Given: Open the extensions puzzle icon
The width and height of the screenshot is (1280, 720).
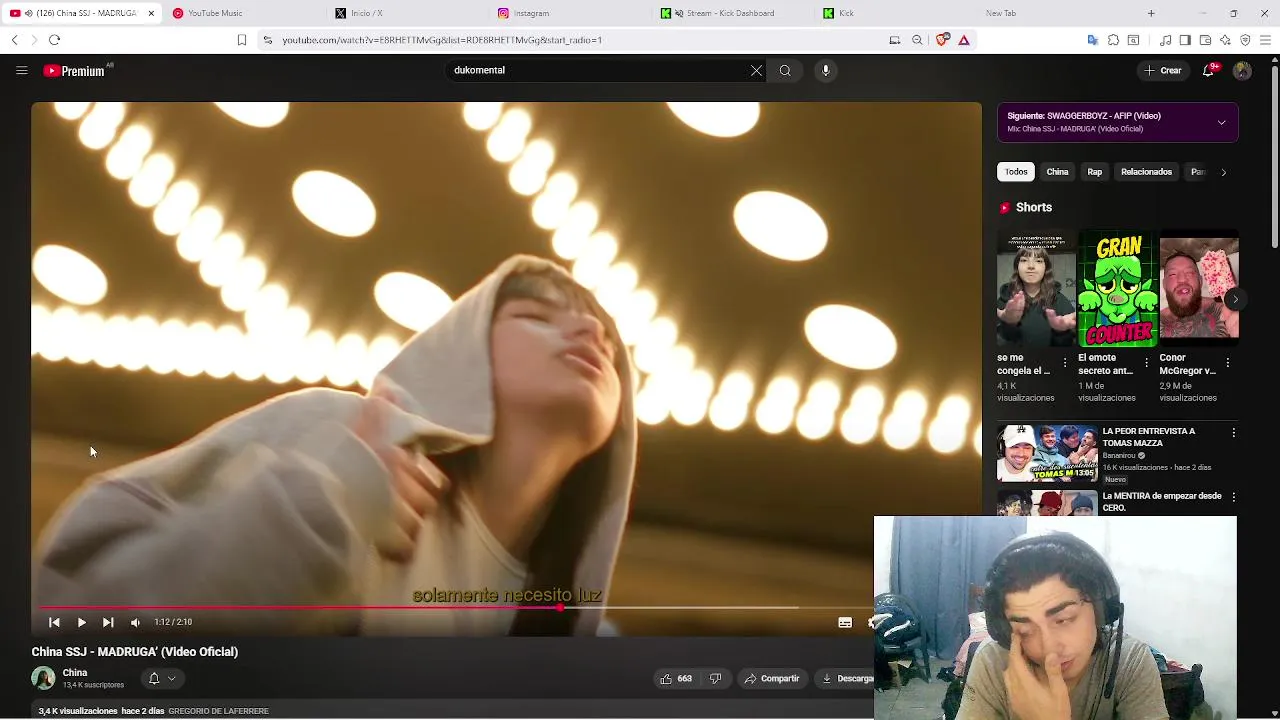Looking at the screenshot, I should tap(1113, 40).
